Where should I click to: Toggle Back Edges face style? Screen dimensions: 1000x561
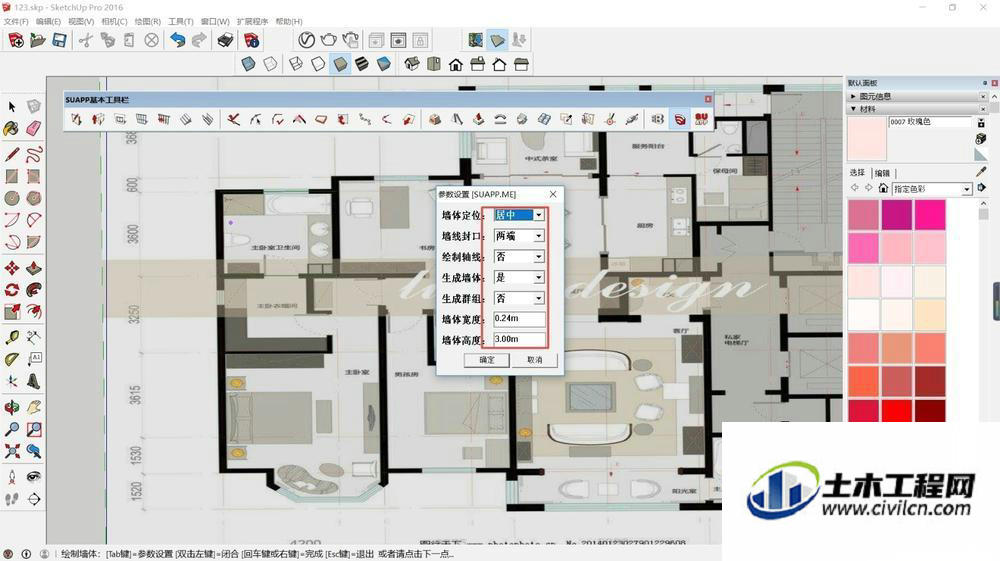point(270,64)
